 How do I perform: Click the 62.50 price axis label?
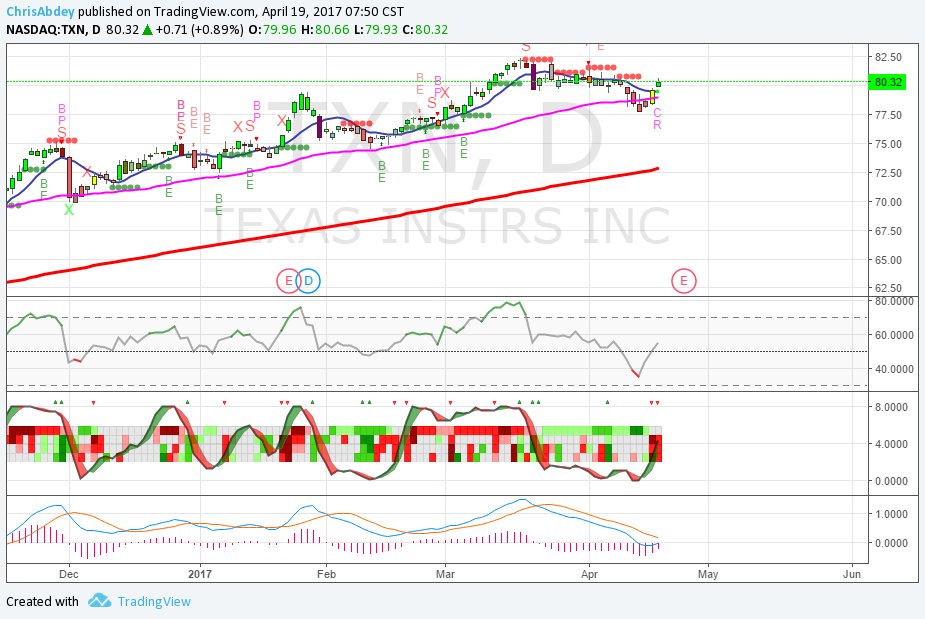click(x=888, y=289)
